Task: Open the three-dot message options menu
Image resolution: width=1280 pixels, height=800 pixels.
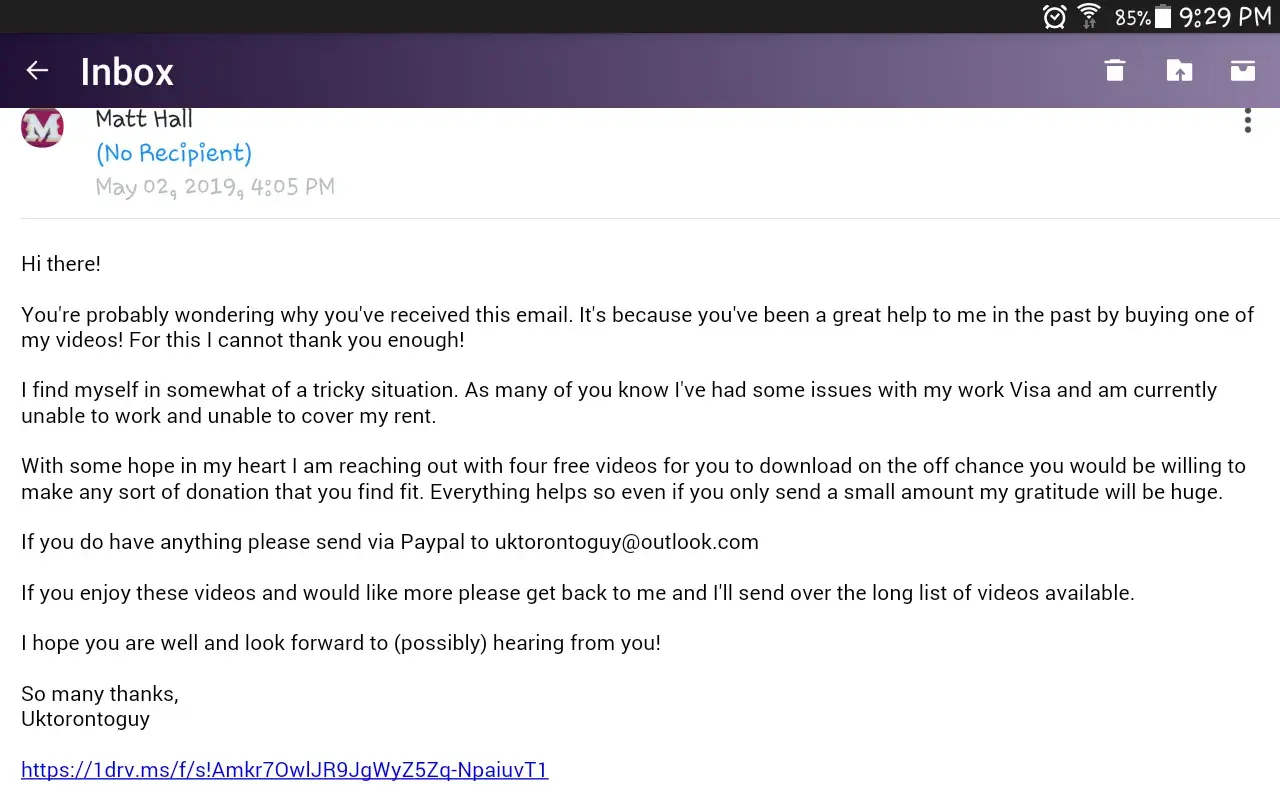Action: click(1247, 122)
